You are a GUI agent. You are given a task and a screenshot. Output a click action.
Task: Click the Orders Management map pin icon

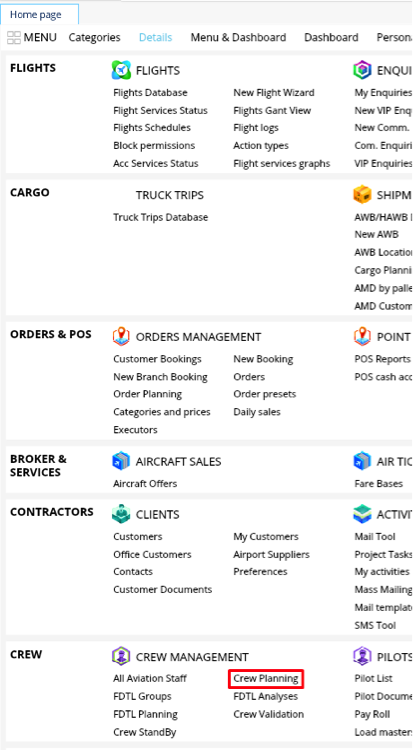pyautogui.click(x=121, y=337)
